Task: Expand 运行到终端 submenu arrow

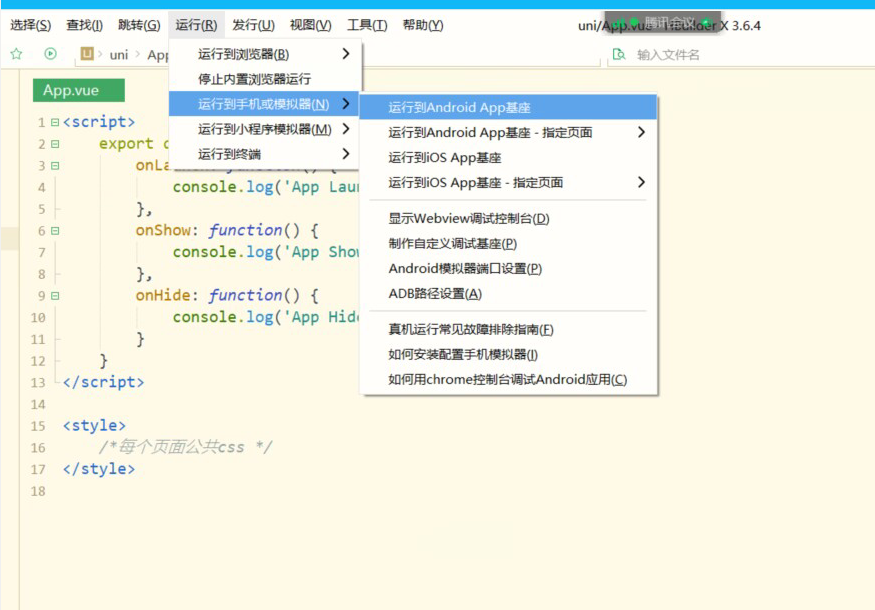Action: (x=346, y=153)
